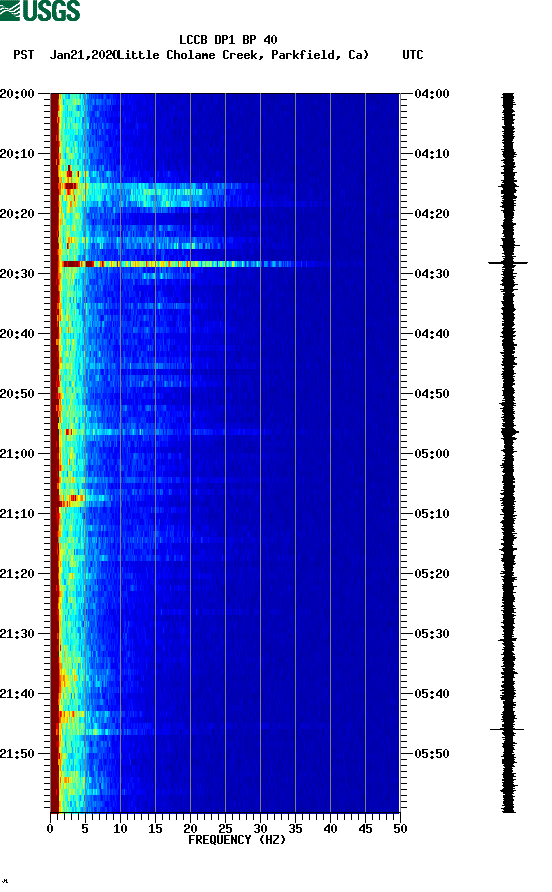552x892 pixels.
Task: Click the 04:40 UTC time label
Action: pyautogui.click(x=432, y=334)
